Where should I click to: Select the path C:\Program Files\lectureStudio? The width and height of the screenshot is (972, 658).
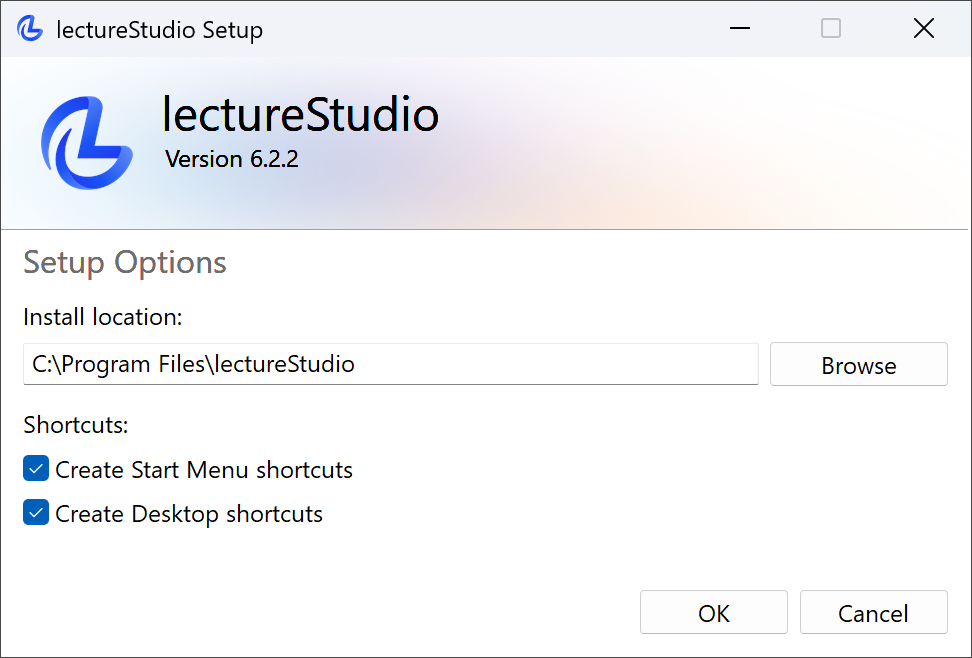pyautogui.click(x=189, y=364)
